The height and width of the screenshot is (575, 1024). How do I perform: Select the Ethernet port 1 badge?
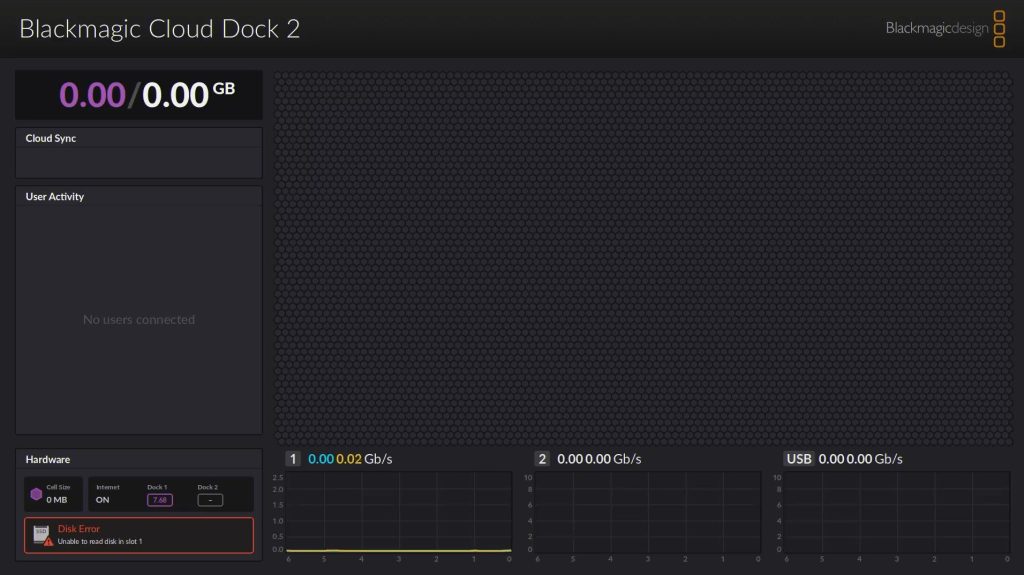click(293, 459)
